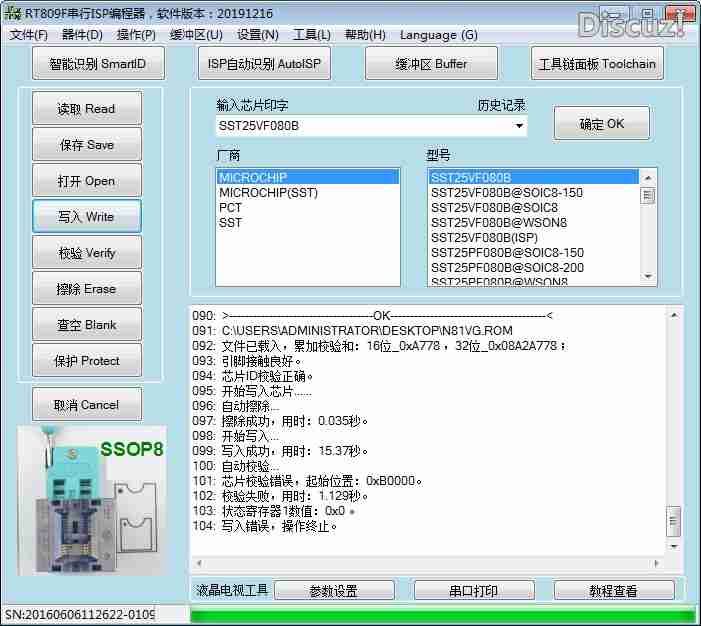Click ISP自动识别 AutoISP button
Image resolution: width=701 pixels, height=626 pixels.
[264, 63]
